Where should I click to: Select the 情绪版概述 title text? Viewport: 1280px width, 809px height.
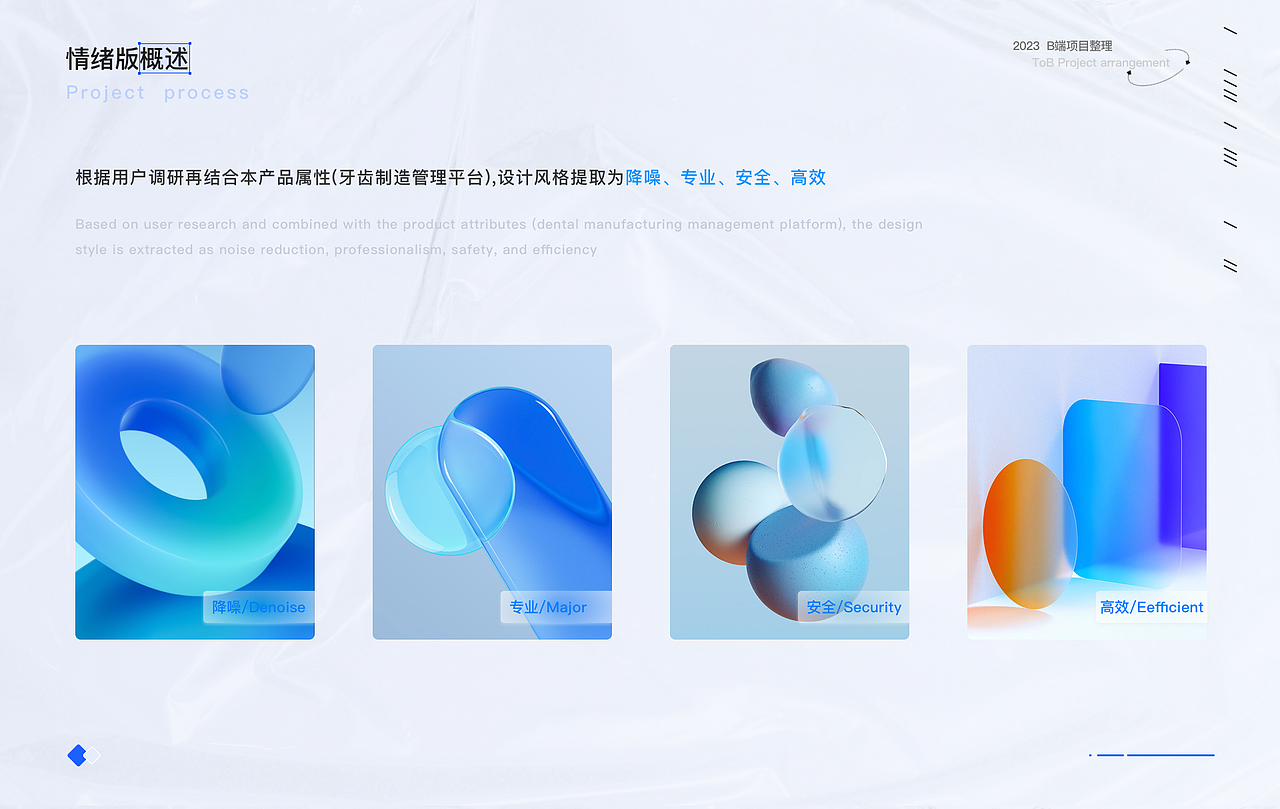(x=128, y=58)
